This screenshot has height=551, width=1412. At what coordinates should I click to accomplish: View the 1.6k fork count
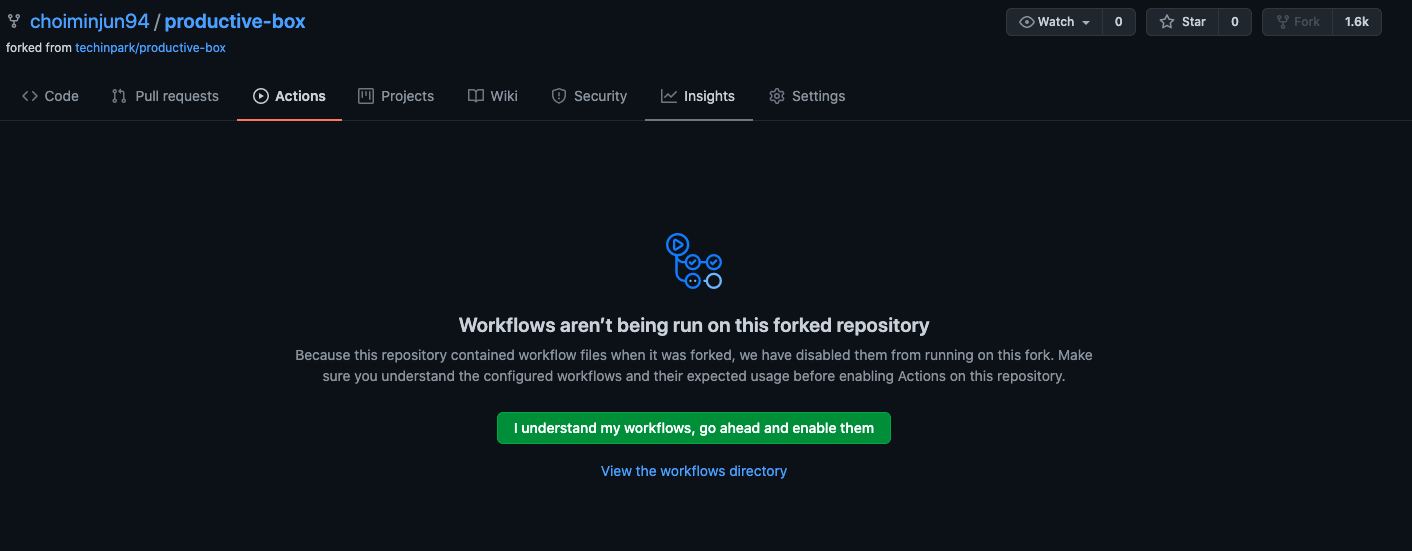1357,22
